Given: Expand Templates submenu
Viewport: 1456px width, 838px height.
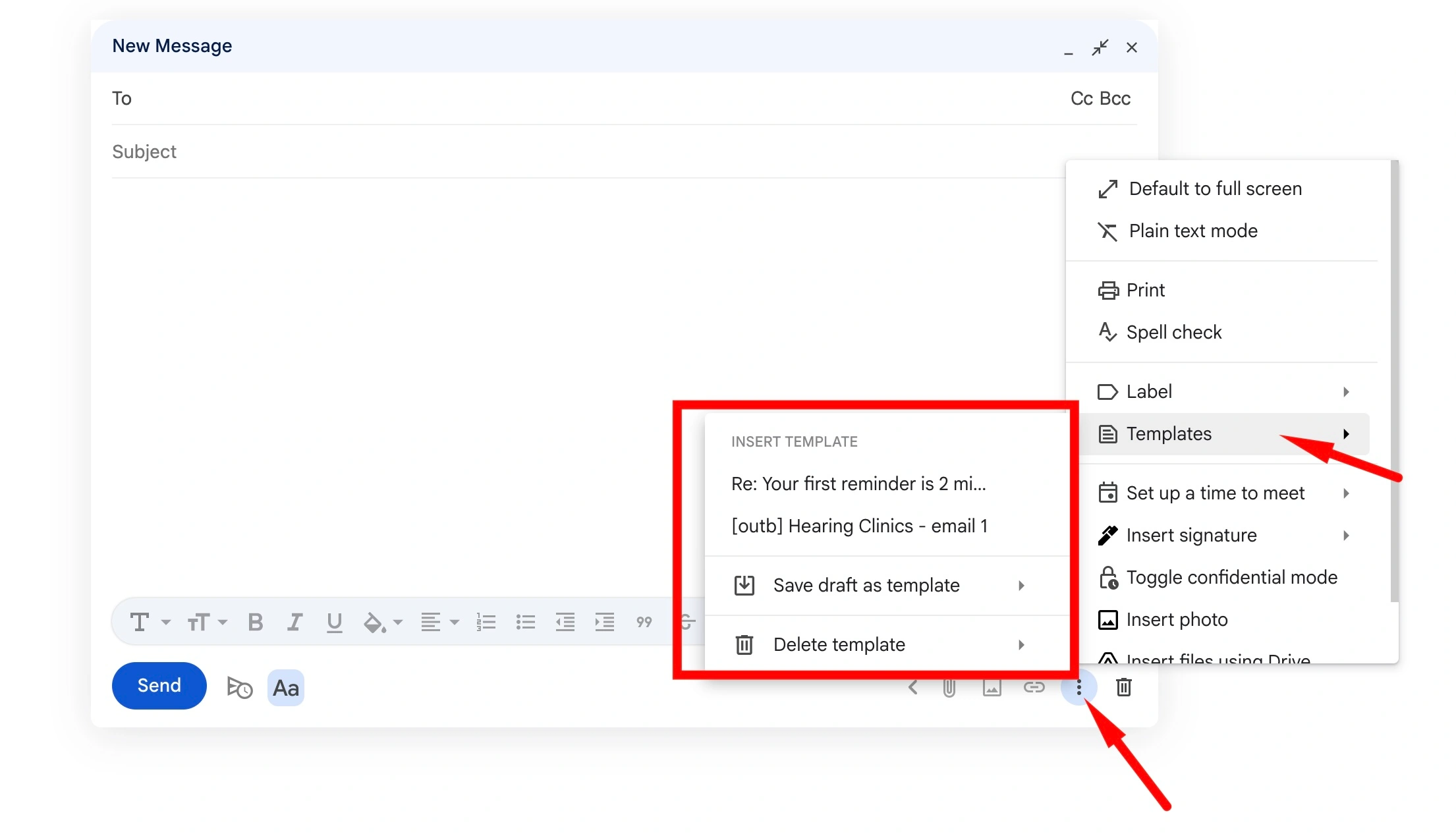Looking at the screenshot, I should (1224, 433).
